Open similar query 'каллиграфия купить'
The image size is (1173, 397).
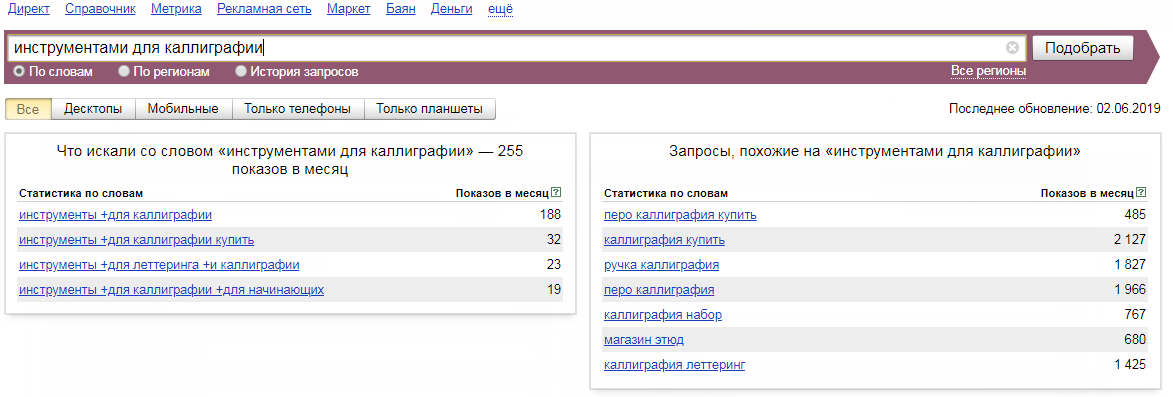pyautogui.click(x=664, y=240)
